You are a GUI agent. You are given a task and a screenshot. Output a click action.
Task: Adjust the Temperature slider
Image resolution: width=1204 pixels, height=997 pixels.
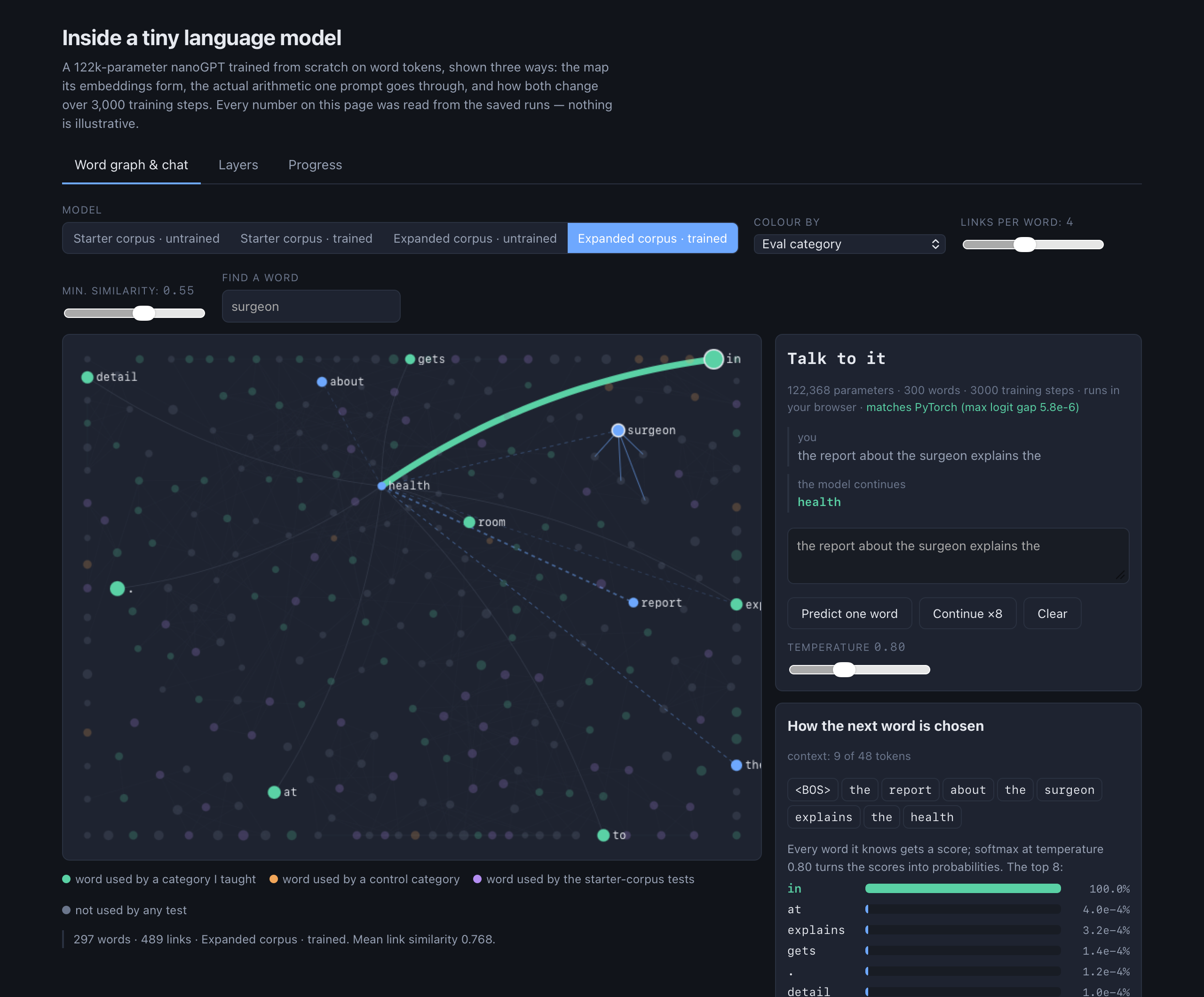point(859,670)
